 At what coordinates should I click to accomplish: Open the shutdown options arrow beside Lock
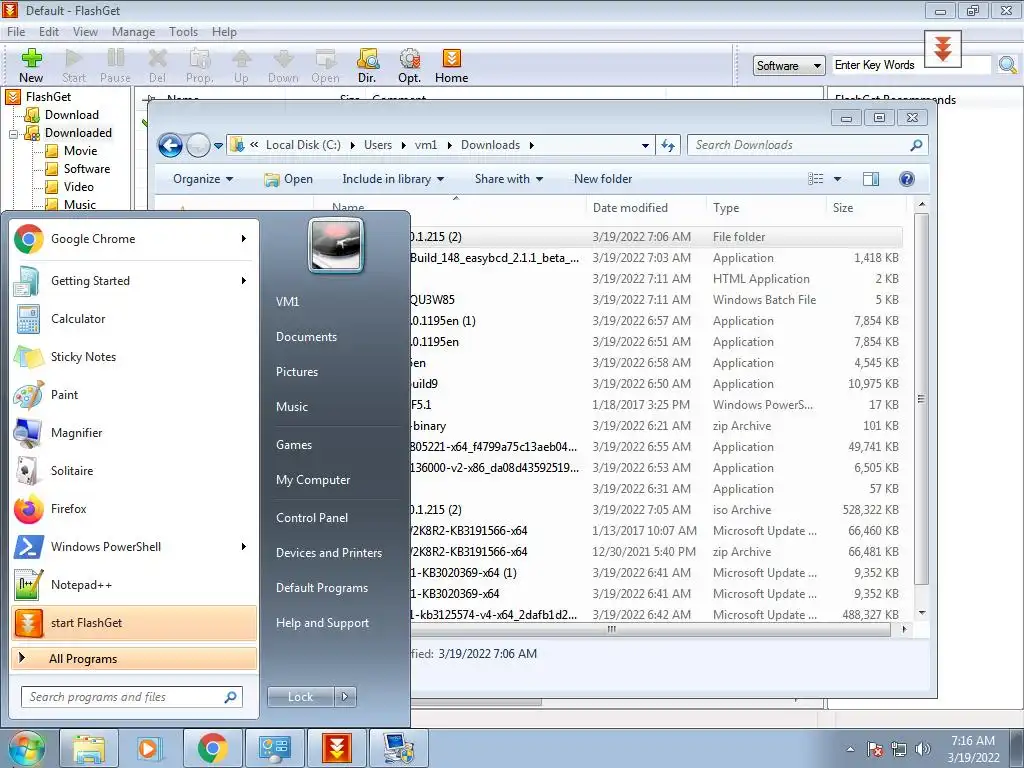point(345,697)
